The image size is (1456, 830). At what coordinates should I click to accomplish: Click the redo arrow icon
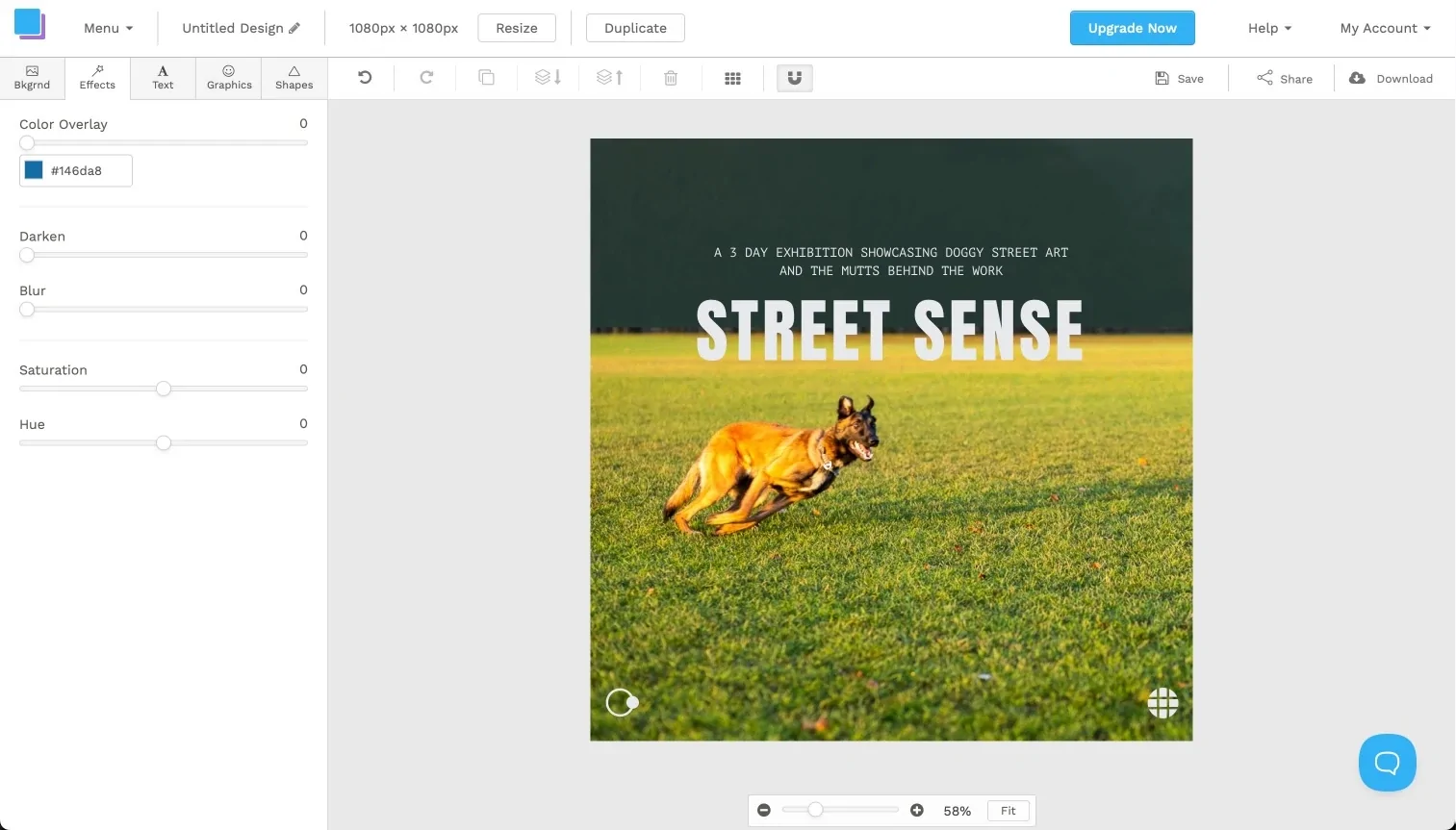point(426,78)
